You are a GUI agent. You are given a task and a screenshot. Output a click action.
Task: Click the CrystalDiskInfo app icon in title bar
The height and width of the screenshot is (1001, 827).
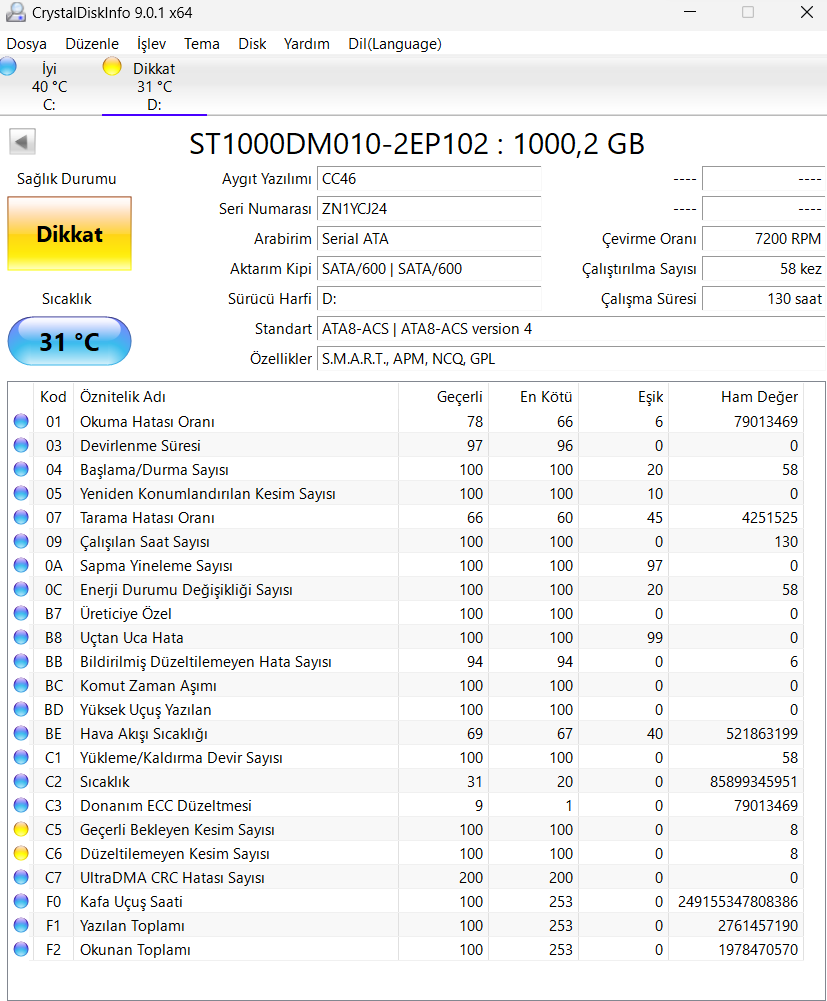click(x=14, y=12)
